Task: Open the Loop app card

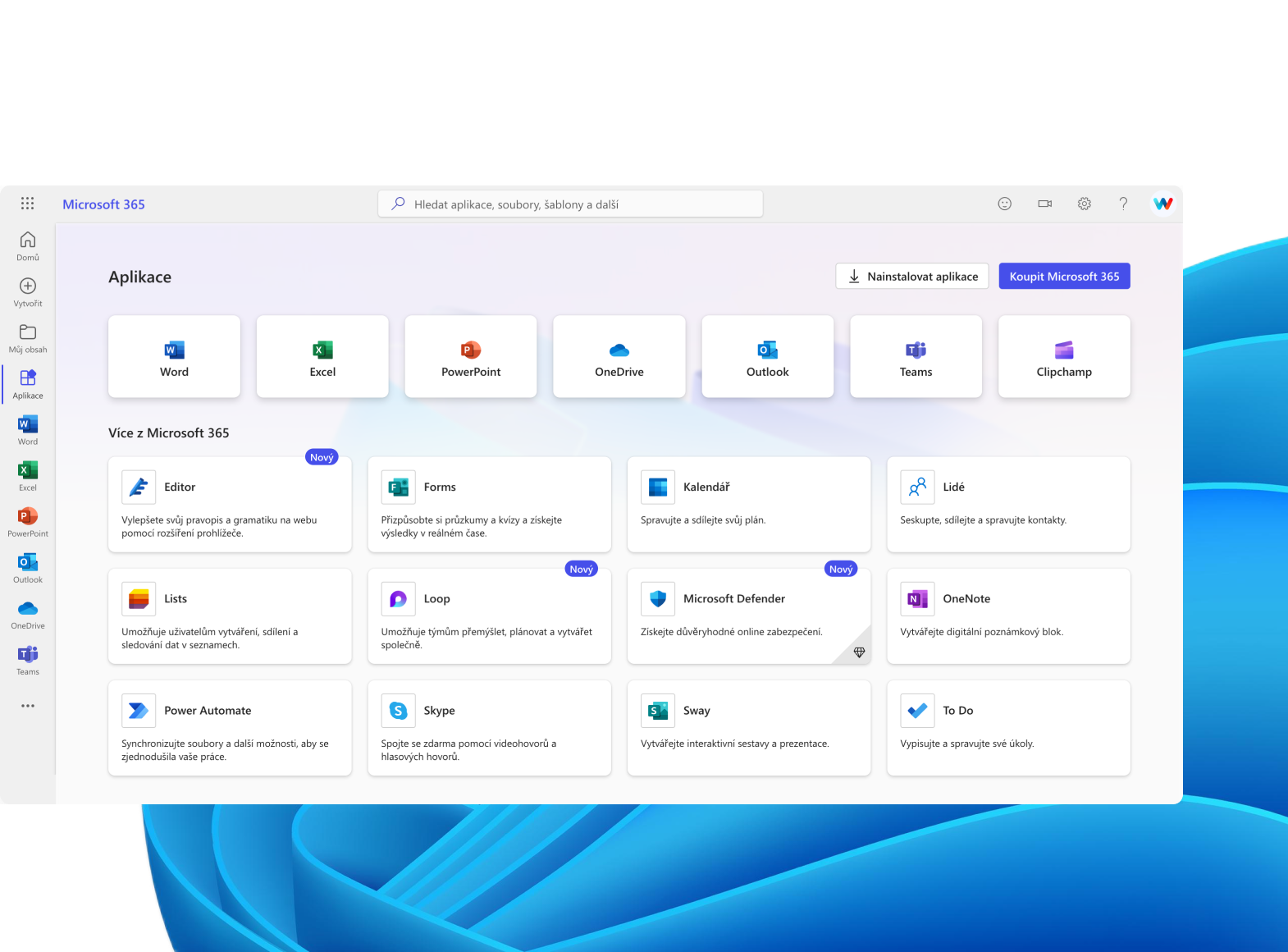Action: (x=490, y=616)
